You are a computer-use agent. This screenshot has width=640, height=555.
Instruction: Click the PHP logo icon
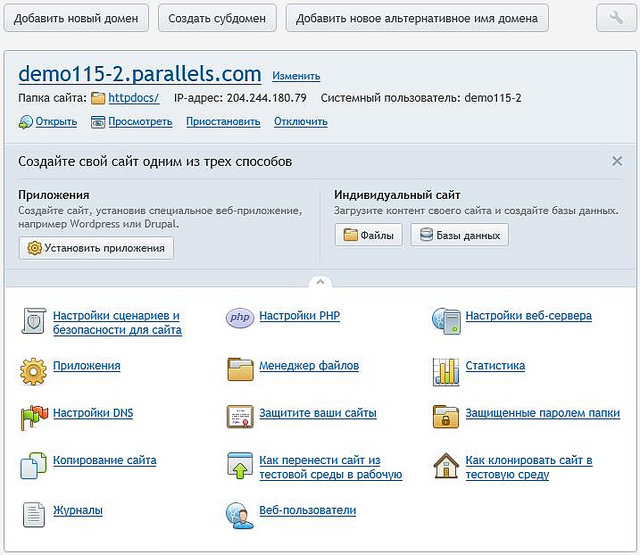pyautogui.click(x=240, y=317)
